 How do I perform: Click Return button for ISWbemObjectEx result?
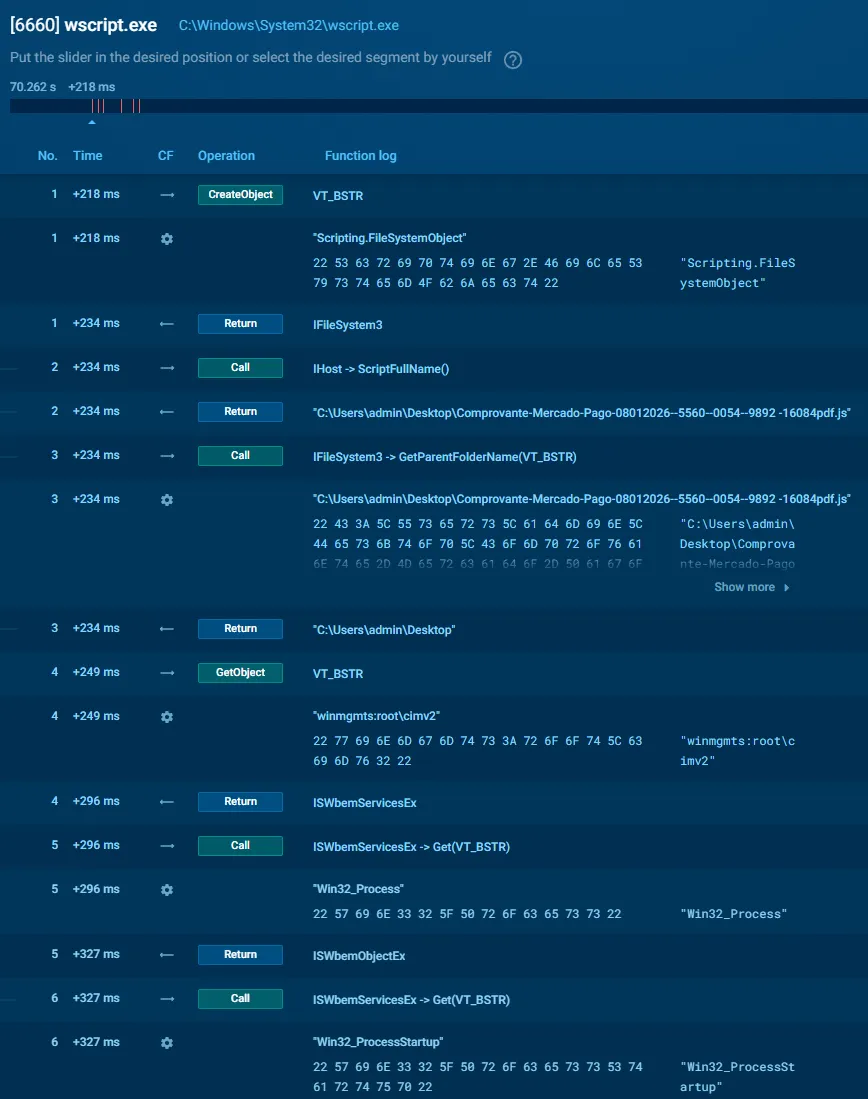tap(240, 955)
